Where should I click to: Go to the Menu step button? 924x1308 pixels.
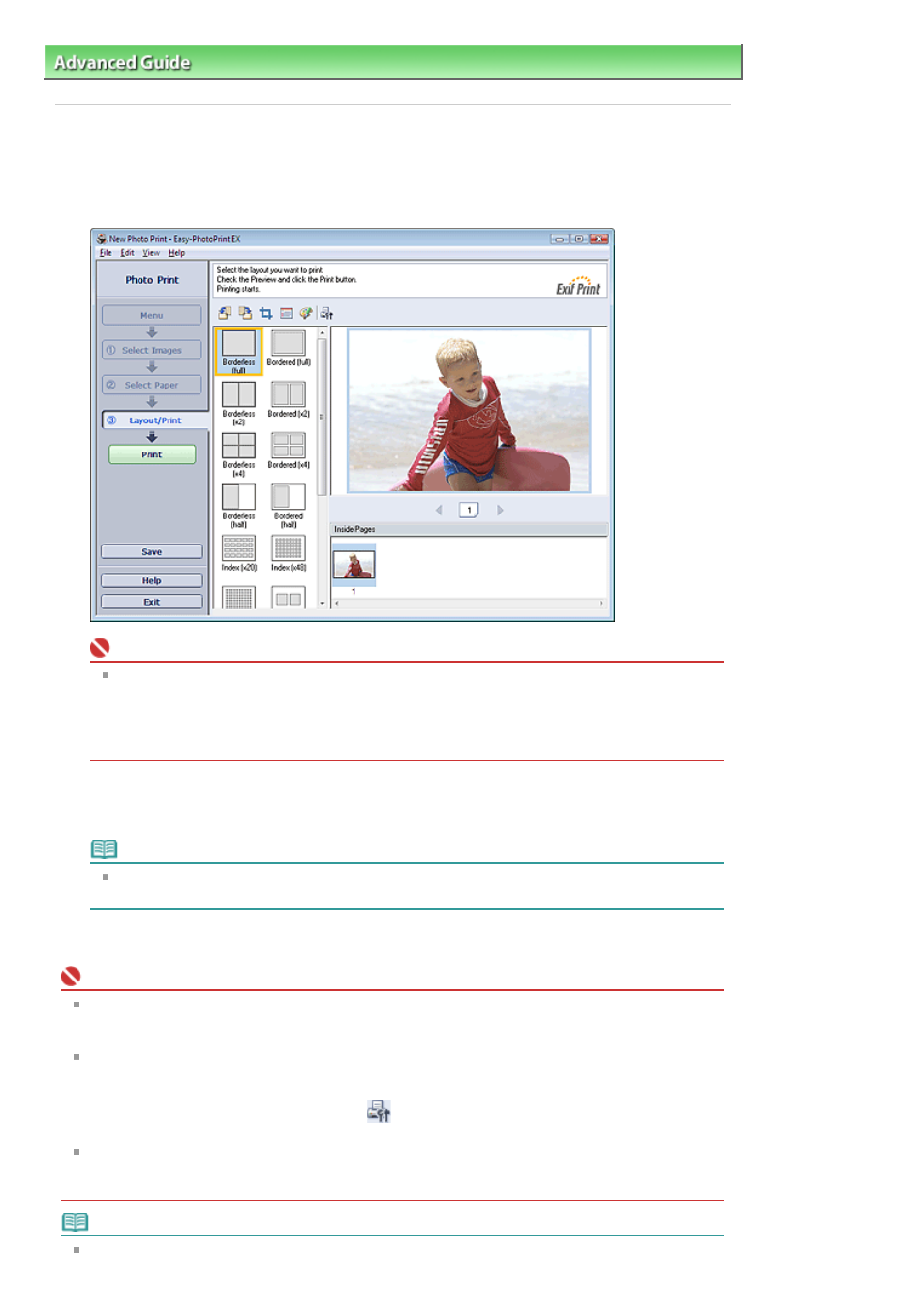tap(152, 315)
